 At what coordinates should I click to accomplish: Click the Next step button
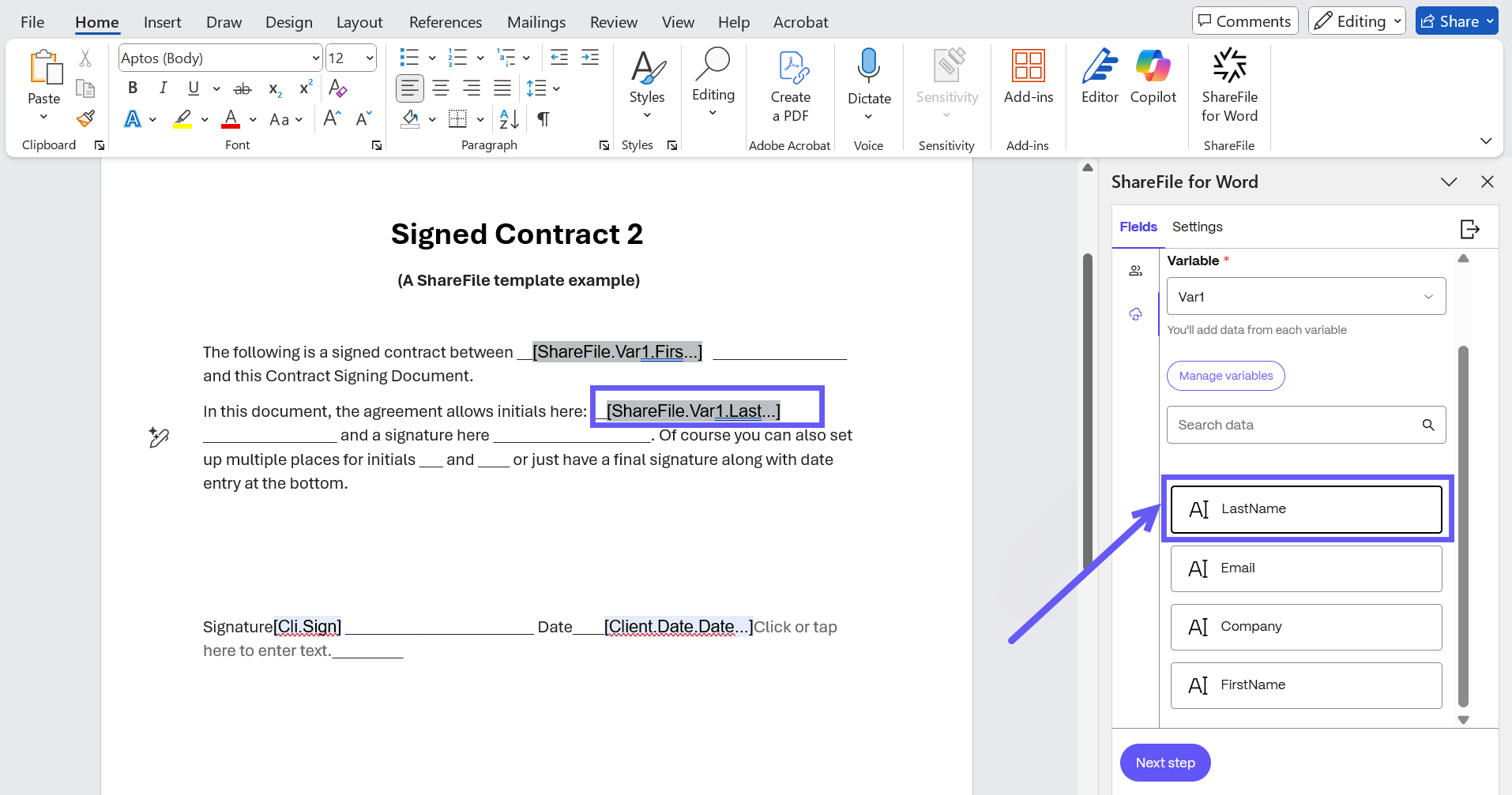(x=1165, y=763)
